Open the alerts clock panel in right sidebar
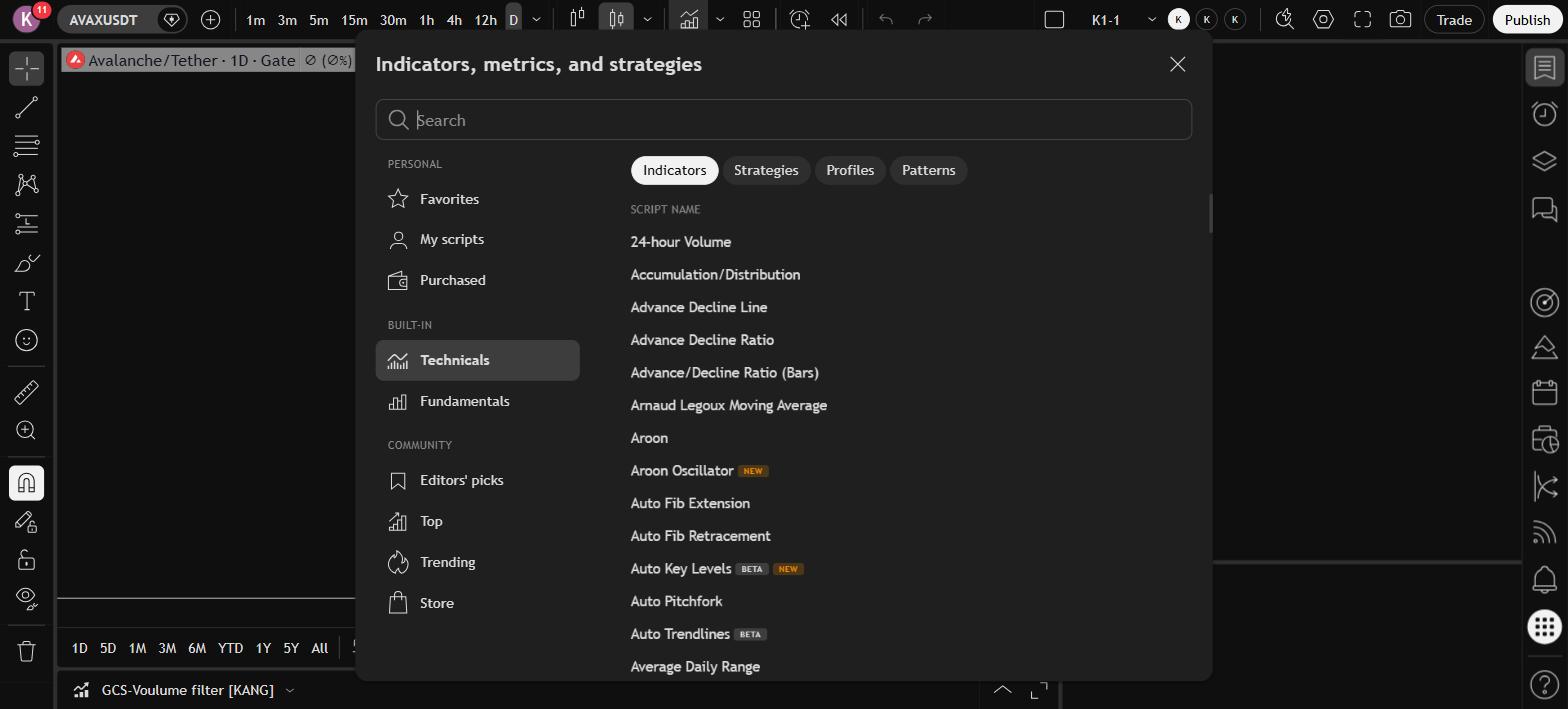Image resolution: width=1568 pixels, height=709 pixels. pos(1544,113)
